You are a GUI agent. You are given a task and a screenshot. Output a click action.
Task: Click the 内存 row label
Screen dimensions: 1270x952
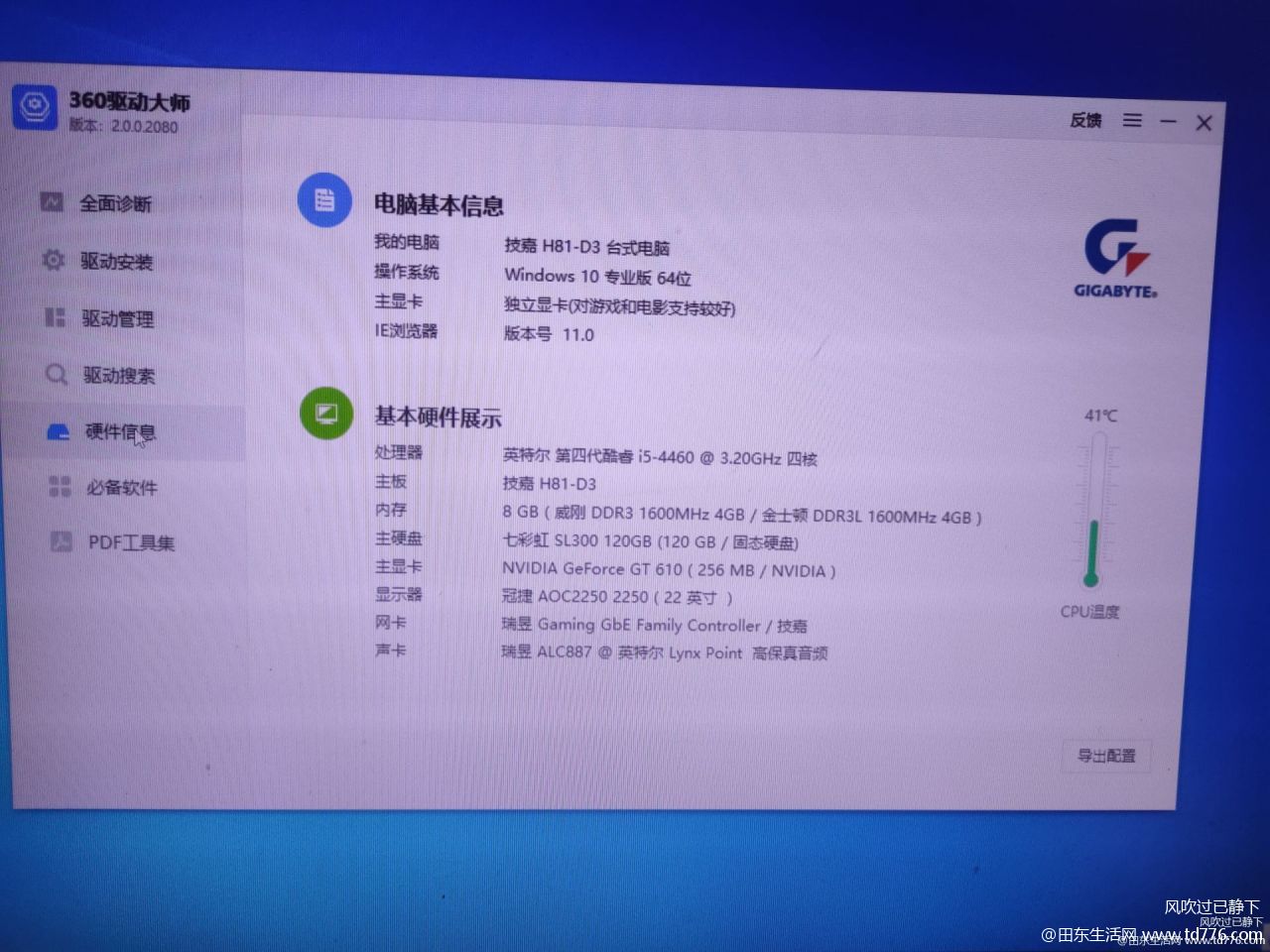(x=391, y=510)
